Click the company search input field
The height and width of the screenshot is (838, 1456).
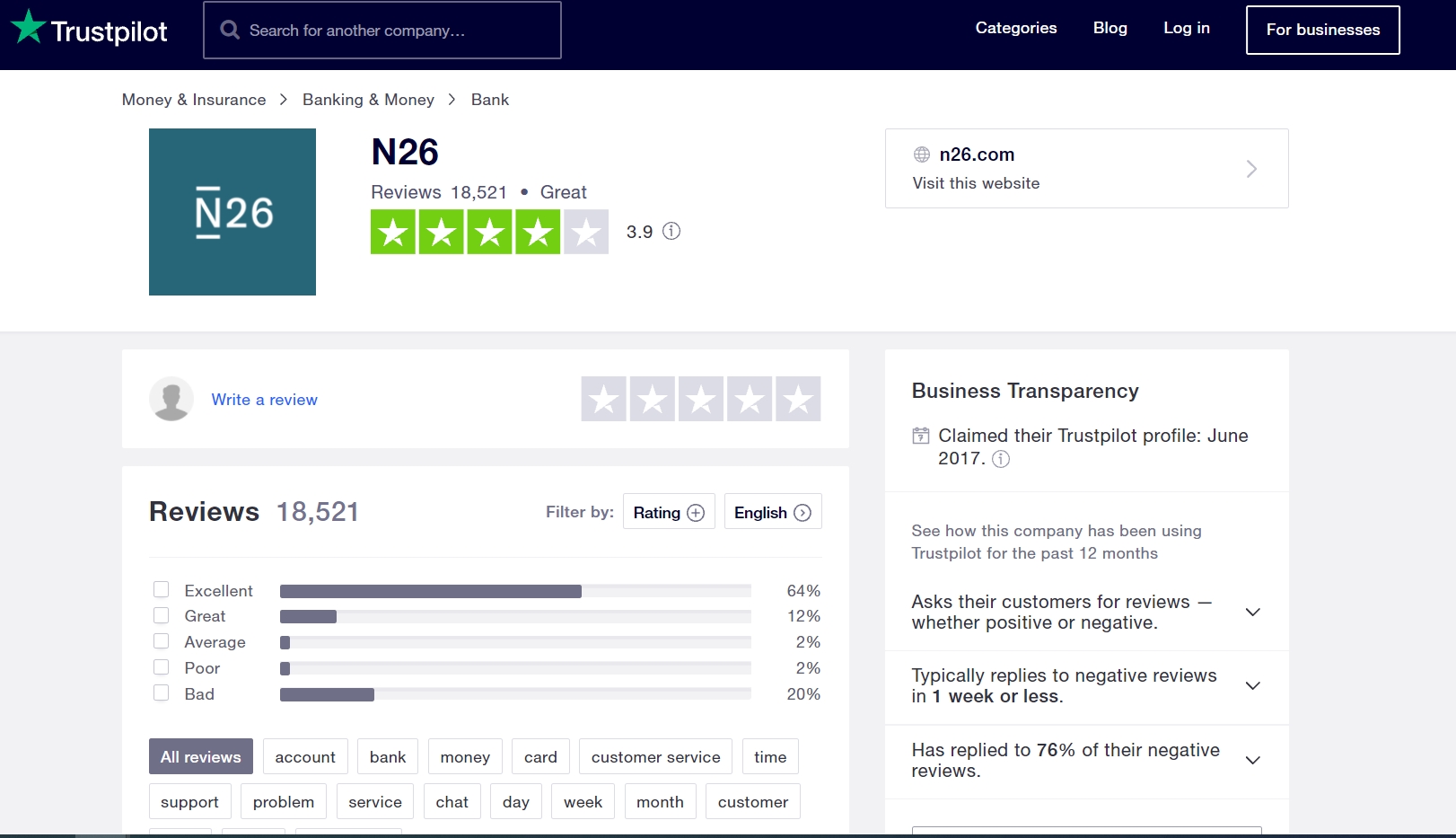395,31
